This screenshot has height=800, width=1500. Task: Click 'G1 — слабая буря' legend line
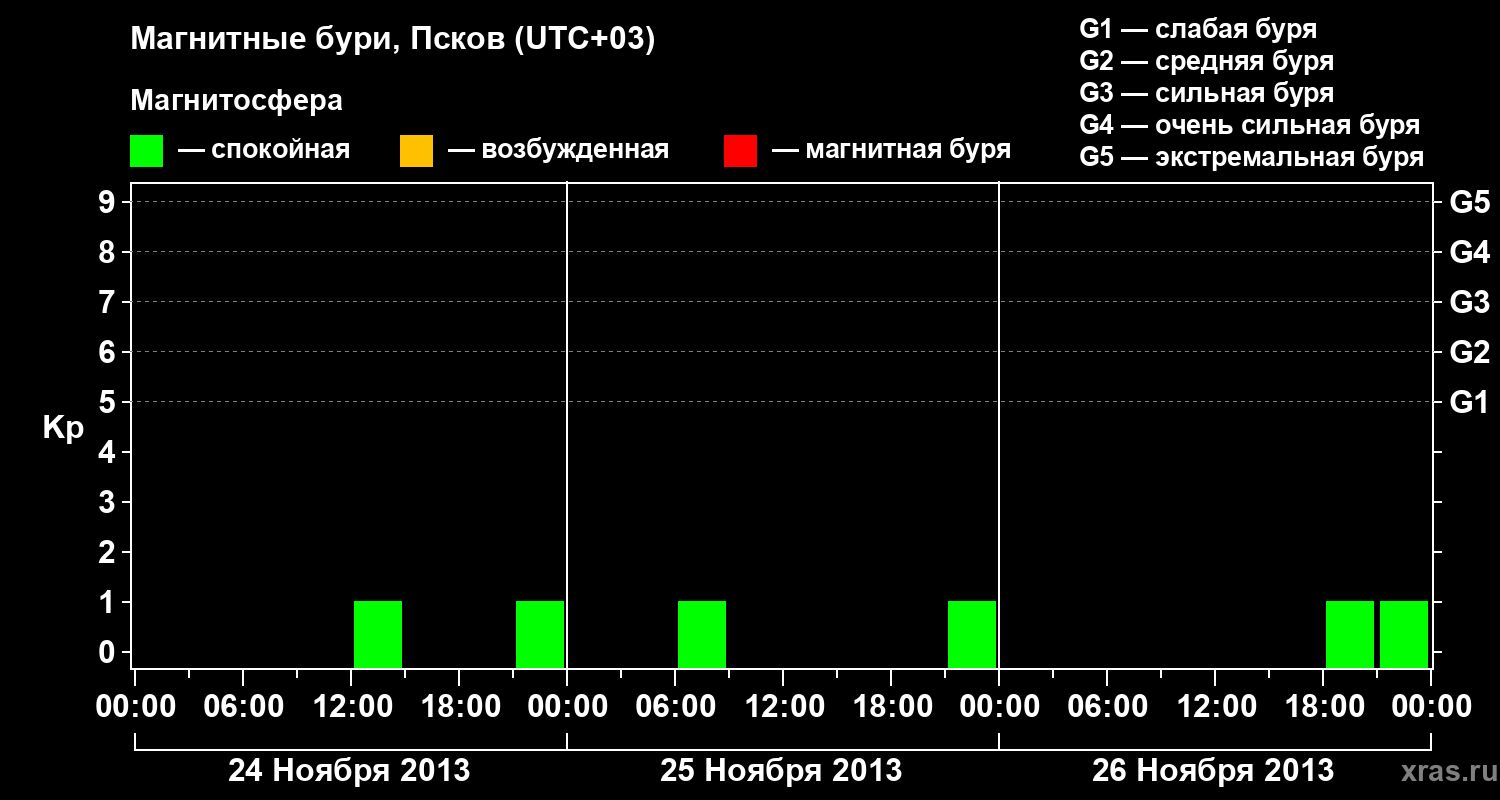click(x=1198, y=29)
